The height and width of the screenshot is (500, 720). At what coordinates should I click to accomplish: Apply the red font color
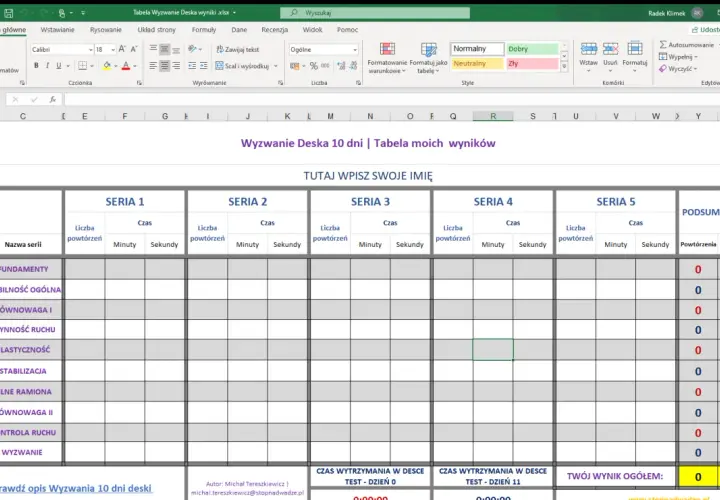click(126, 66)
